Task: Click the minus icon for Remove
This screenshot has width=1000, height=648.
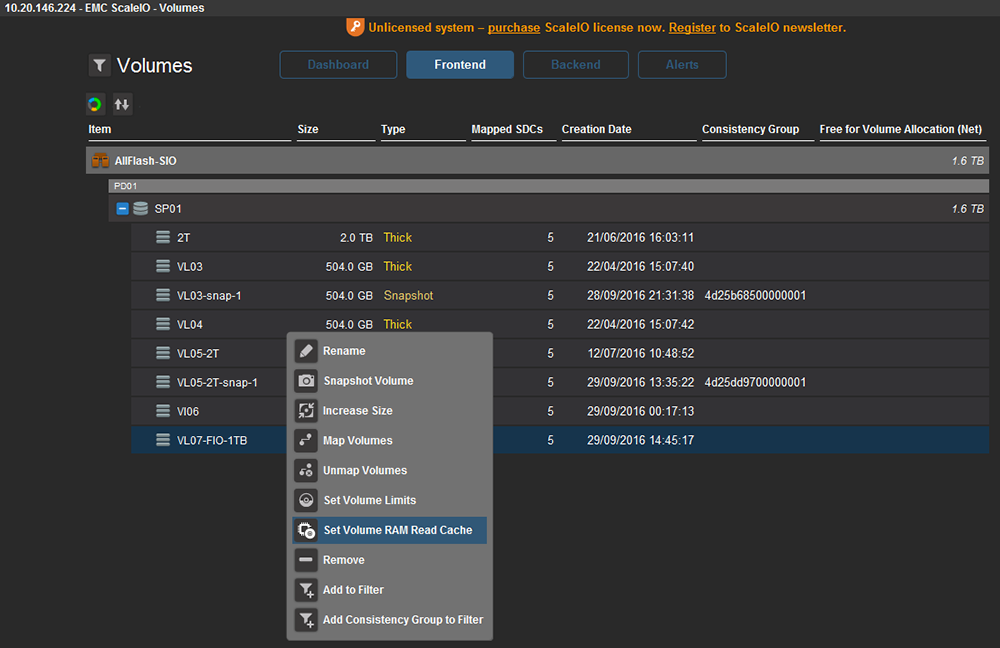Action: (x=306, y=560)
